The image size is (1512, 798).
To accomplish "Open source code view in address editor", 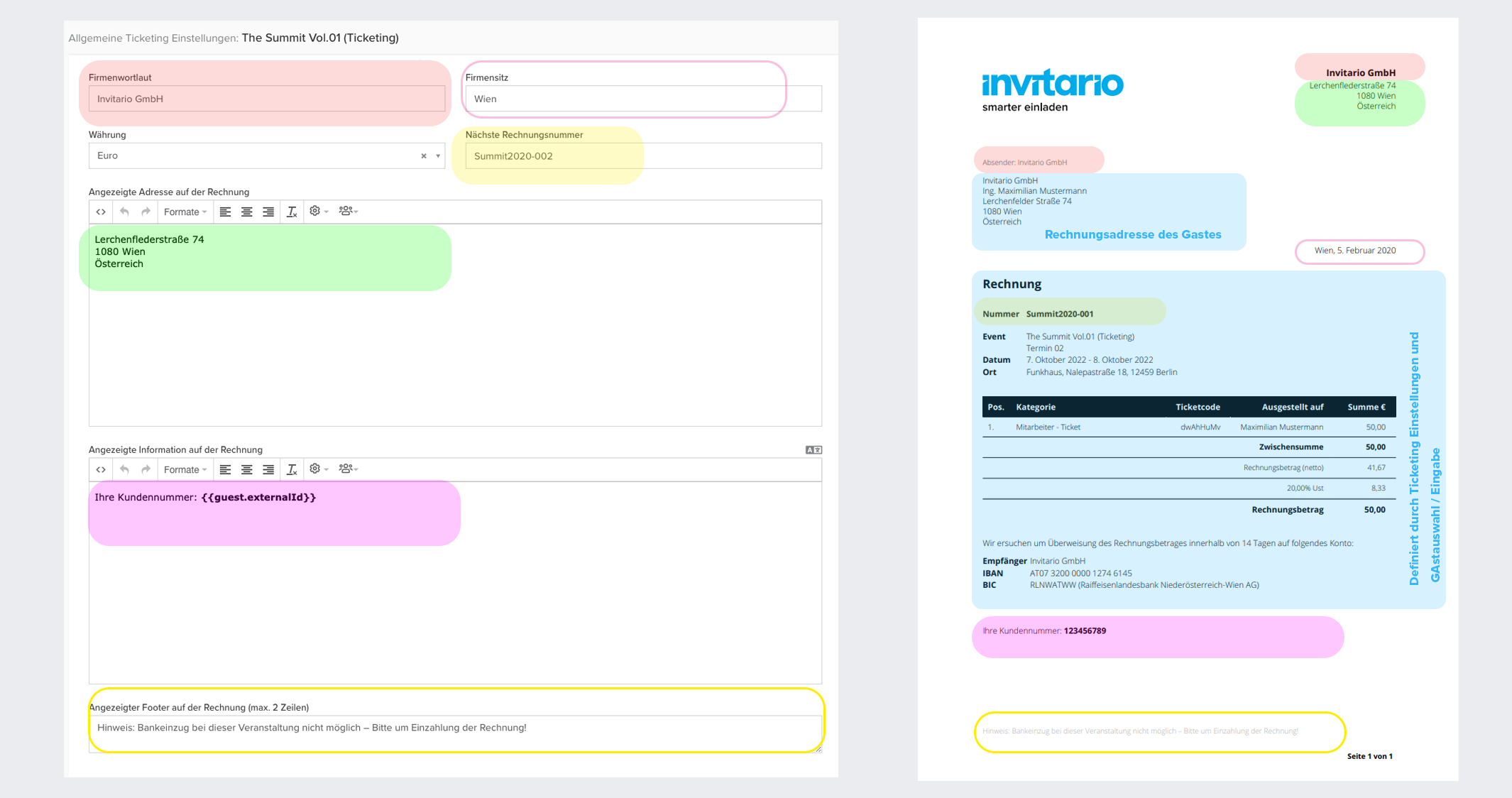I will pyautogui.click(x=101, y=212).
